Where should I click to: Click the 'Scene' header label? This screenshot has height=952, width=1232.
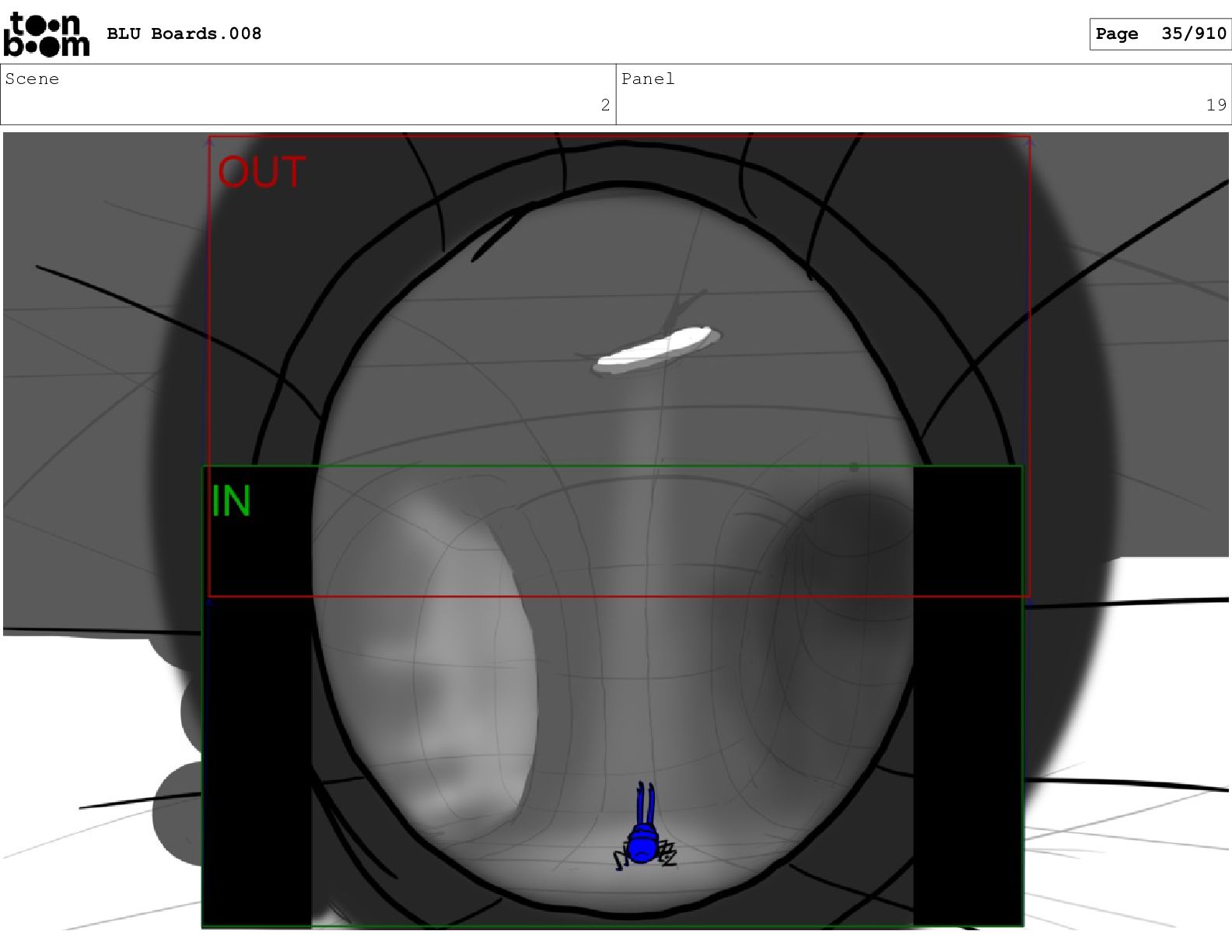point(32,79)
